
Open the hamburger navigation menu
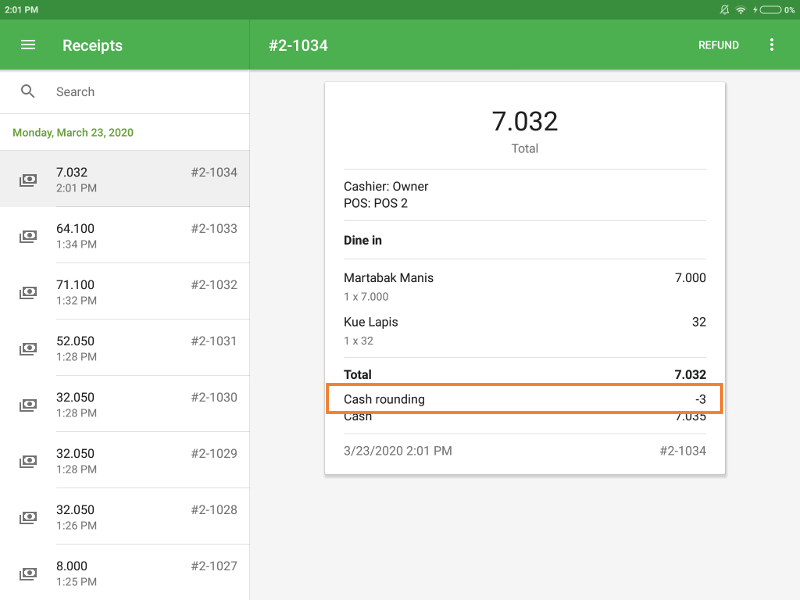[x=28, y=45]
